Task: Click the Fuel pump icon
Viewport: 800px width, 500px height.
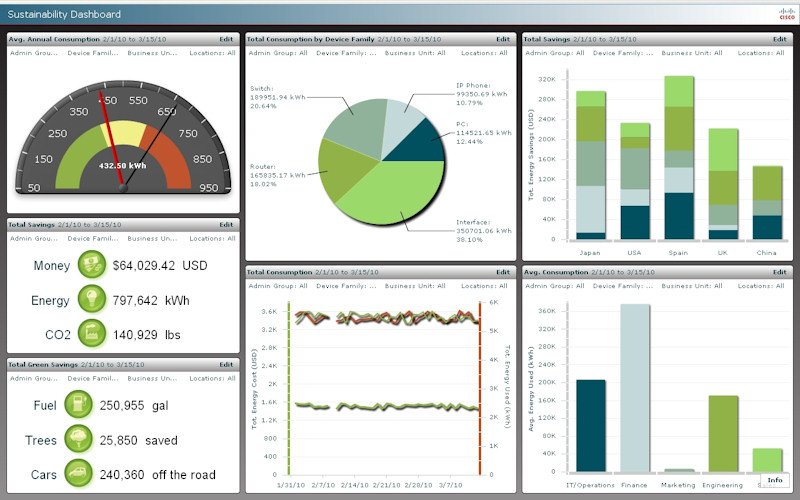Action: coord(79,405)
